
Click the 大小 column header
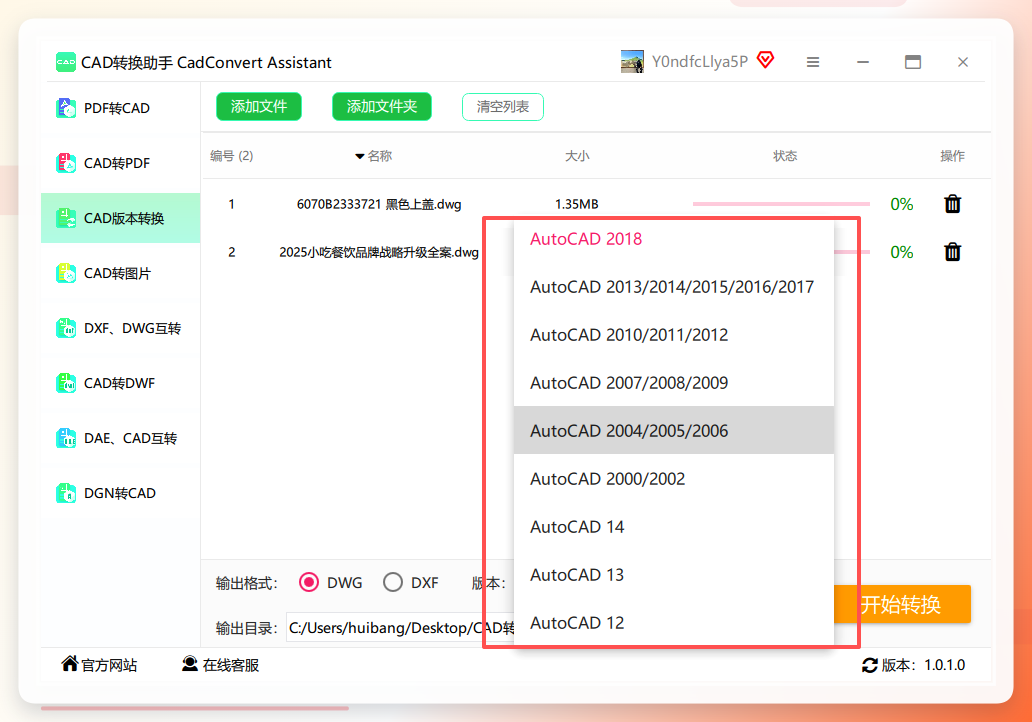577,156
